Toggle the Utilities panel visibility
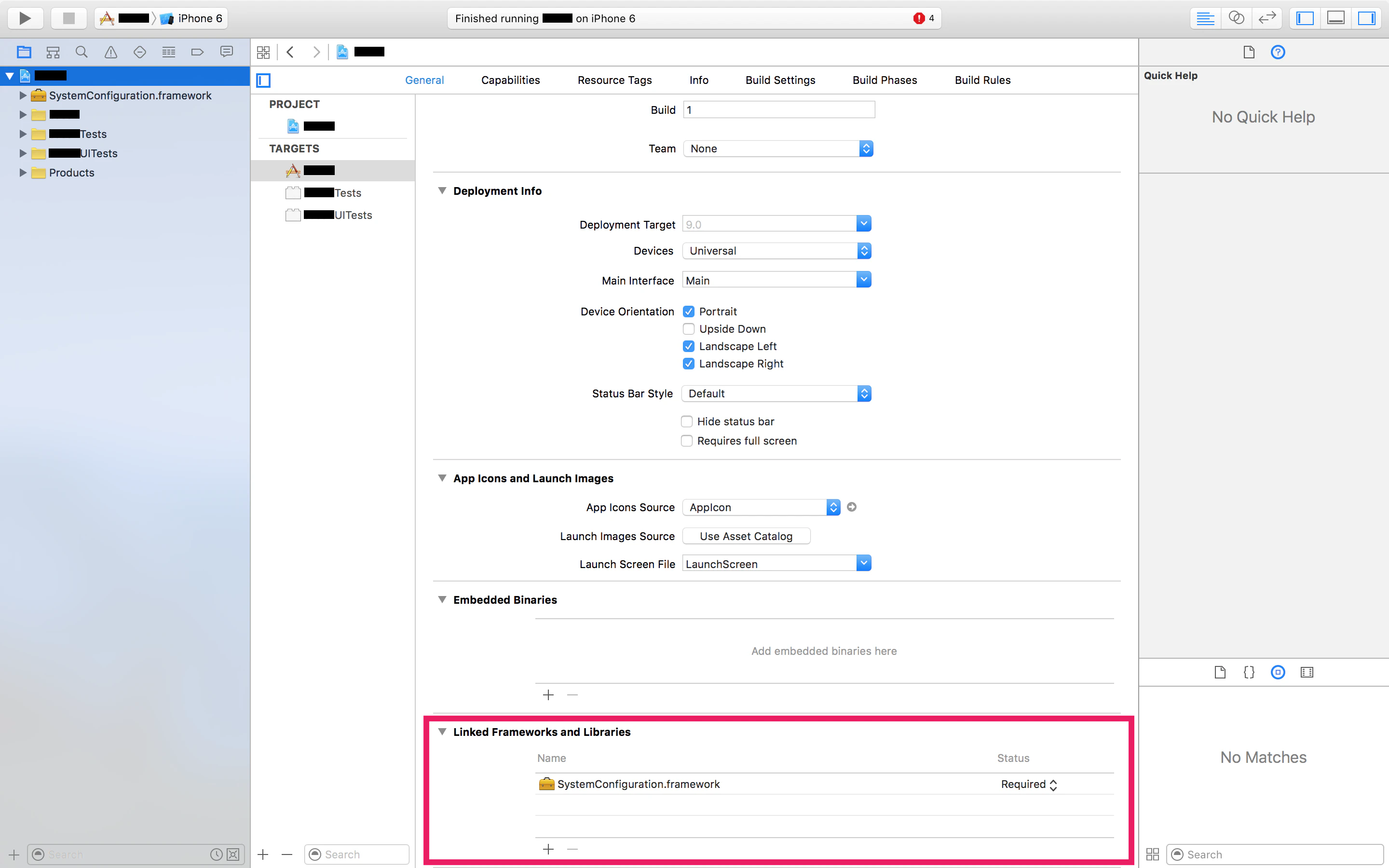The width and height of the screenshot is (1389, 868). point(1367,18)
